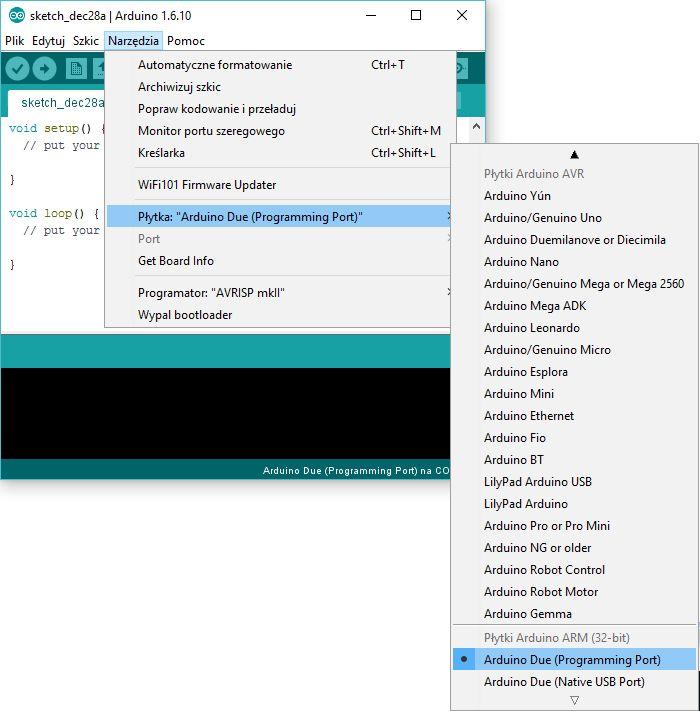This screenshot has height=711, width=700.
Task: Select Arduino Leonardo board
Action: point(574,327)
